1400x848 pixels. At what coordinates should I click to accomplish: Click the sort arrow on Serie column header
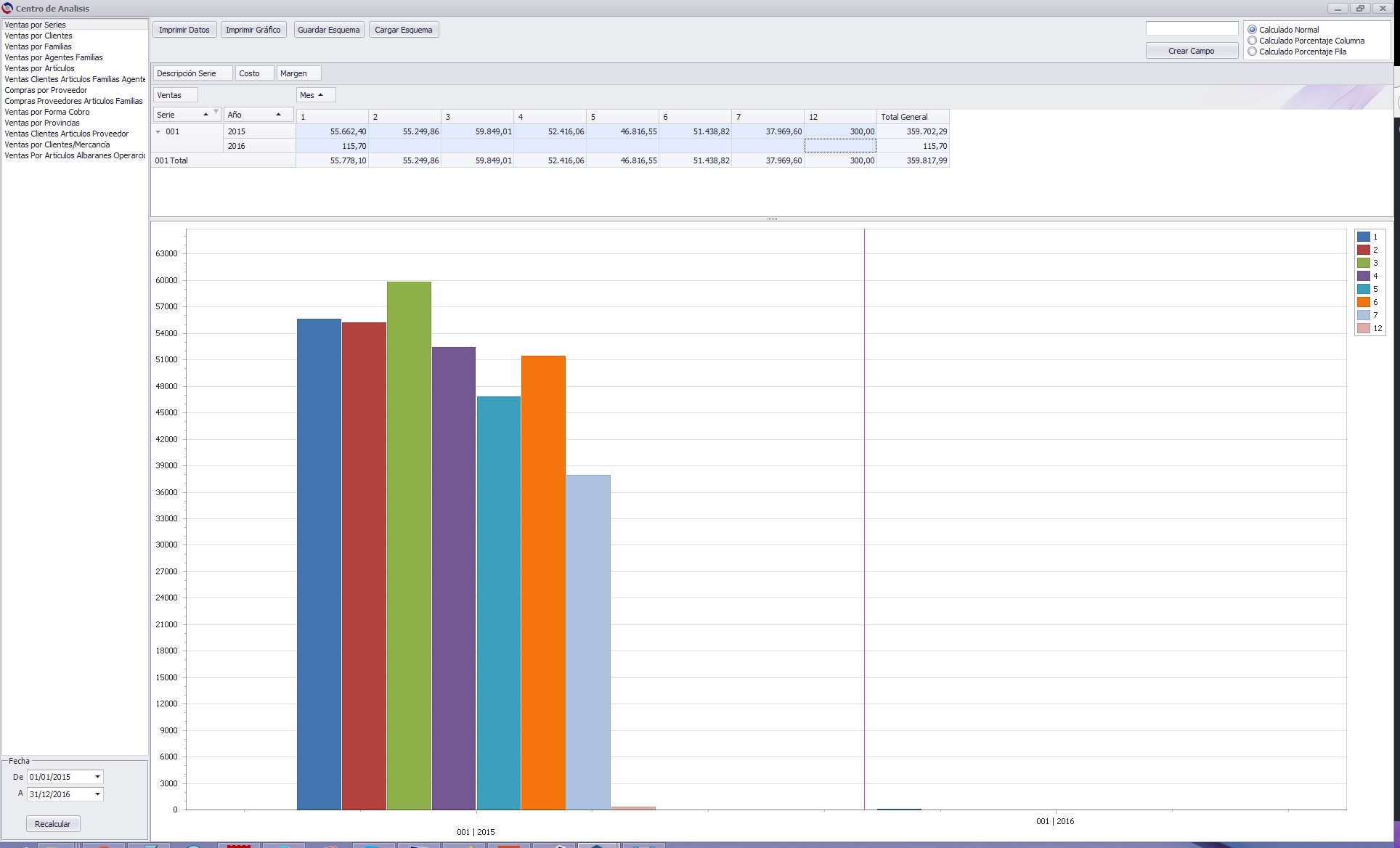click(x=205, y=115)
